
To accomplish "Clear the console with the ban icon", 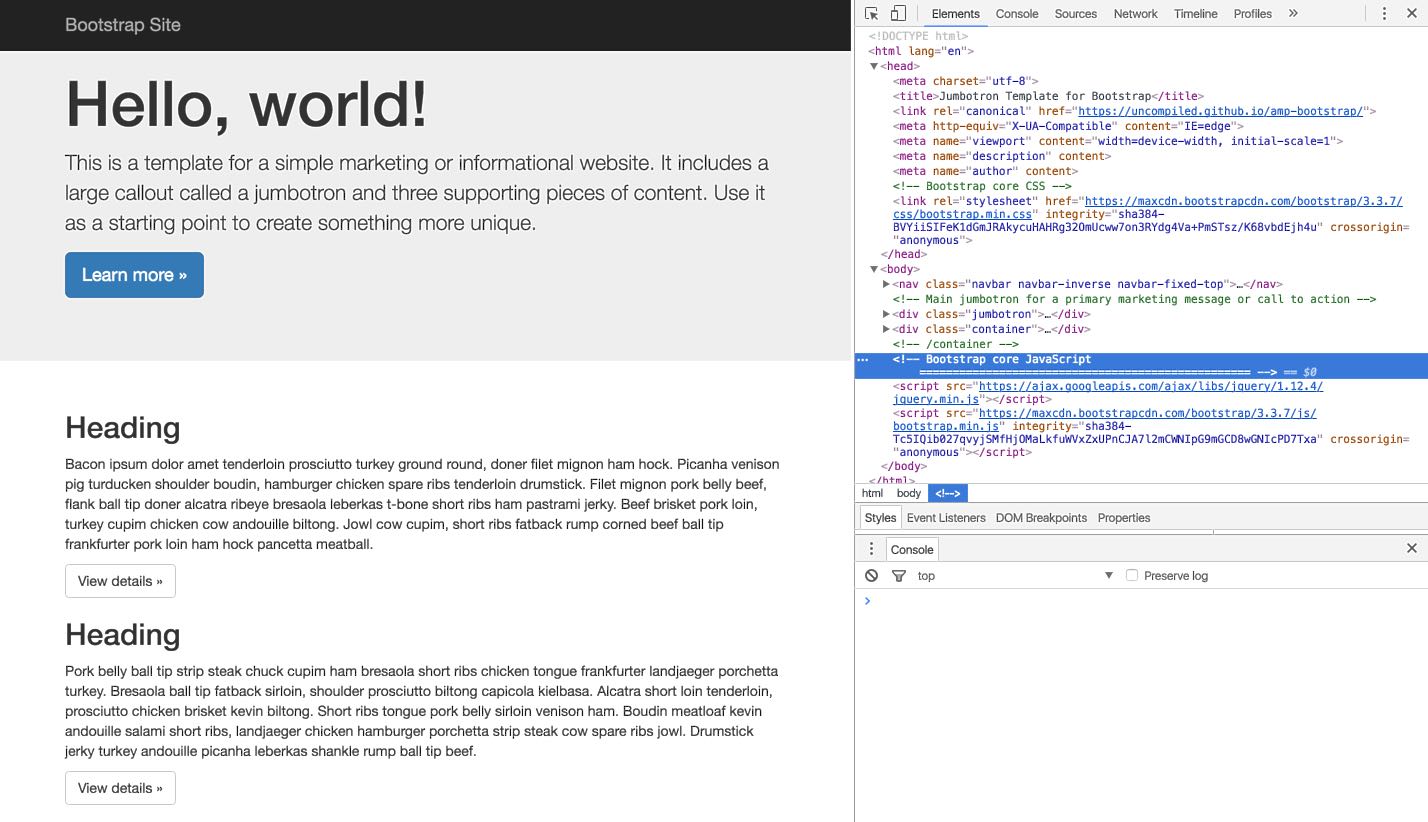I will pyautogui.click(x=872, y=575).
